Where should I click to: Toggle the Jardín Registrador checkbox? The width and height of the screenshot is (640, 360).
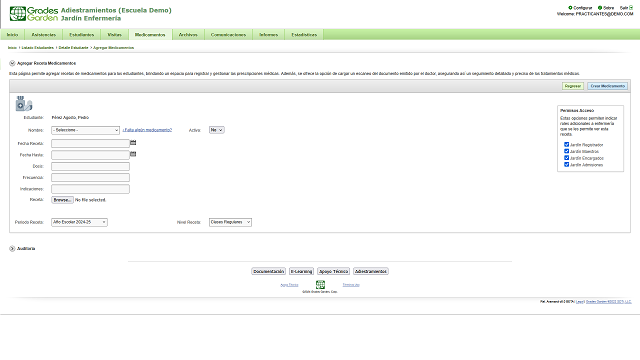(567, 144)
